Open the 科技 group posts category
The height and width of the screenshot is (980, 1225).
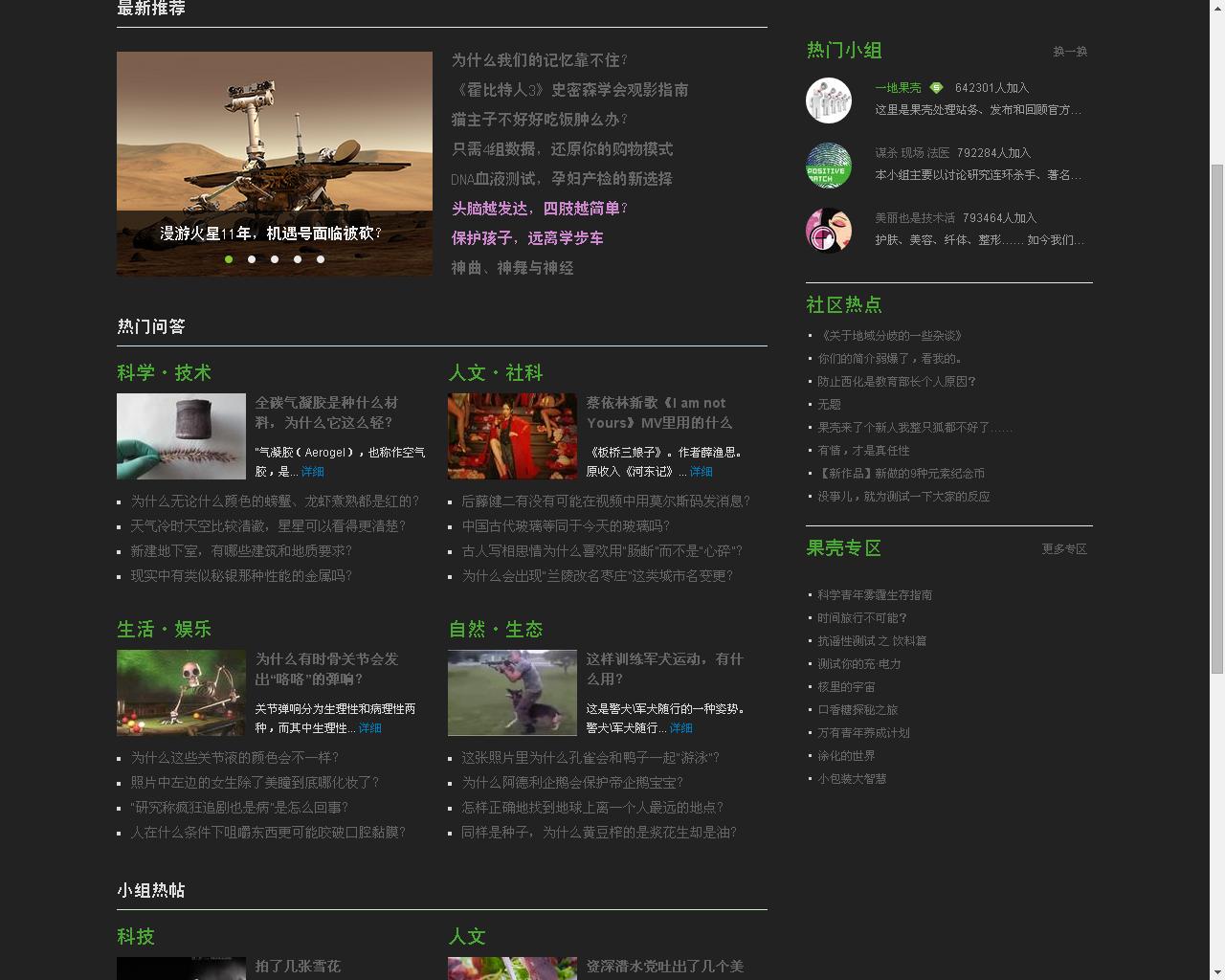(x=136, y=937)
